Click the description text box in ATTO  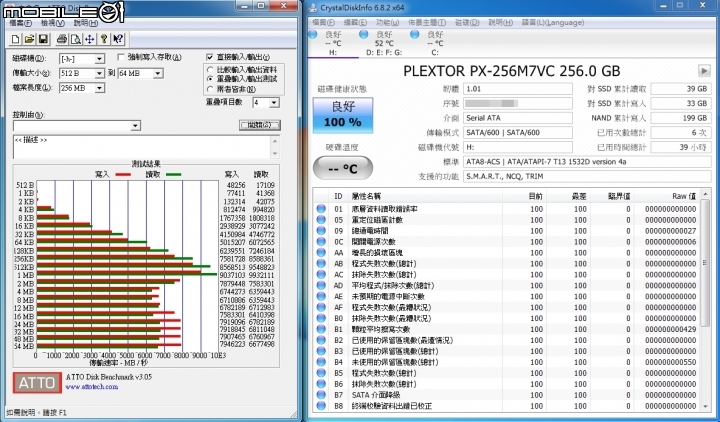[142, 147]
